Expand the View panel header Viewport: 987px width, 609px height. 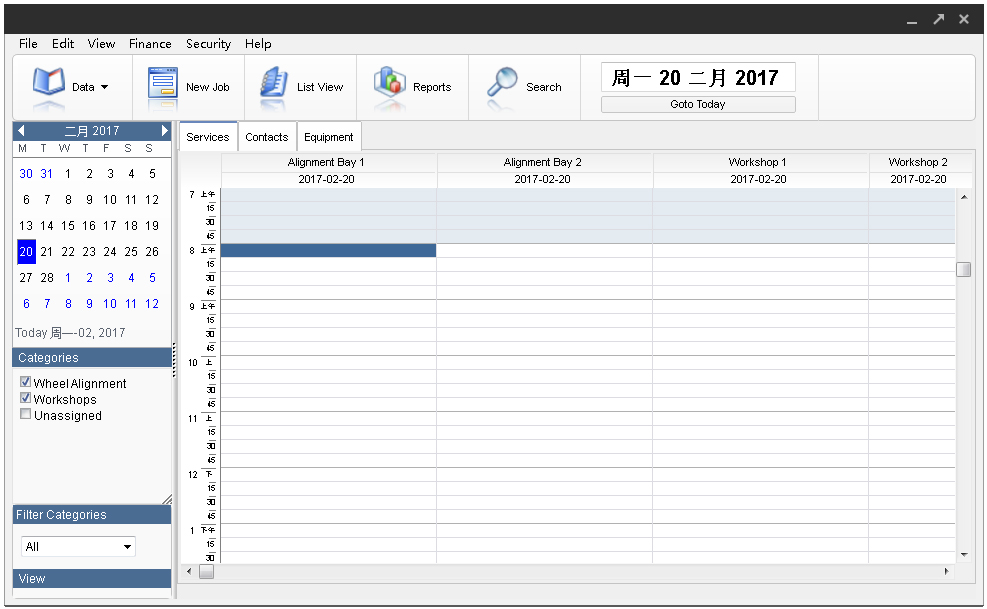point(92,578)
